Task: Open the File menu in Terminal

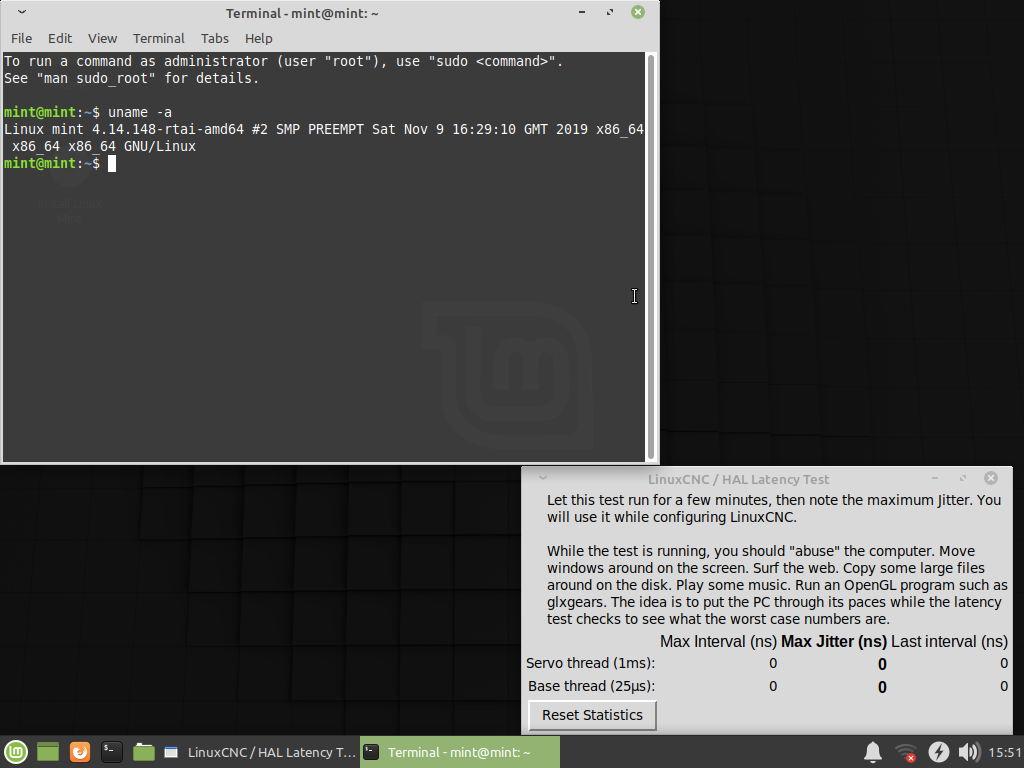Action: 22,39
